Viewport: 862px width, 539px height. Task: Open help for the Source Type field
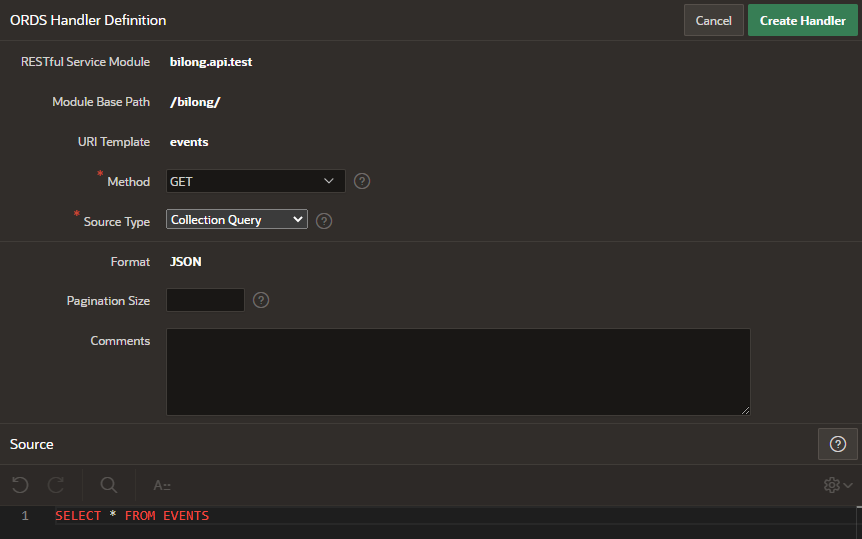324,221
